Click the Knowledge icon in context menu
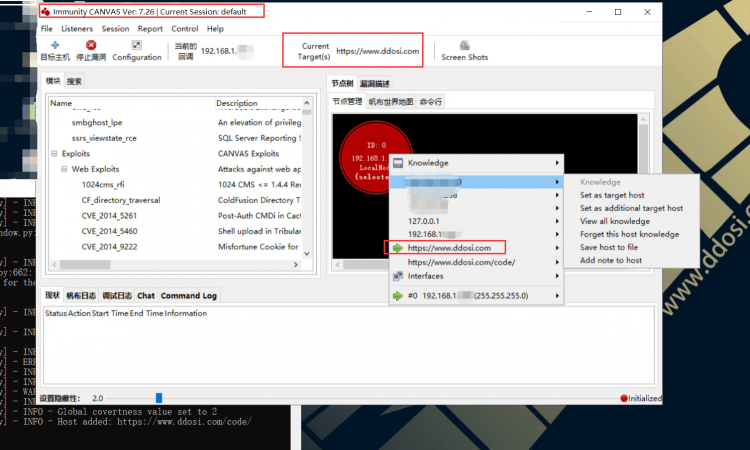This screenshot has height=450, width=750. pos(398,163)
